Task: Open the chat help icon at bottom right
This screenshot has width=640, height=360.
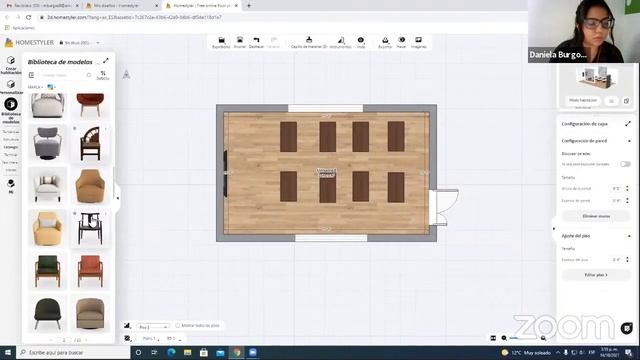Action: 627,328
